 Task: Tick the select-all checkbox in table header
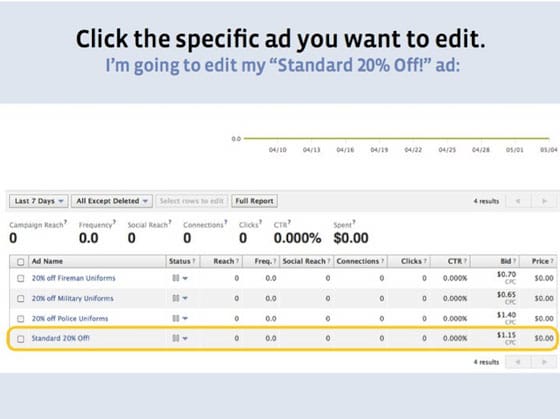[x=21, y=262]
